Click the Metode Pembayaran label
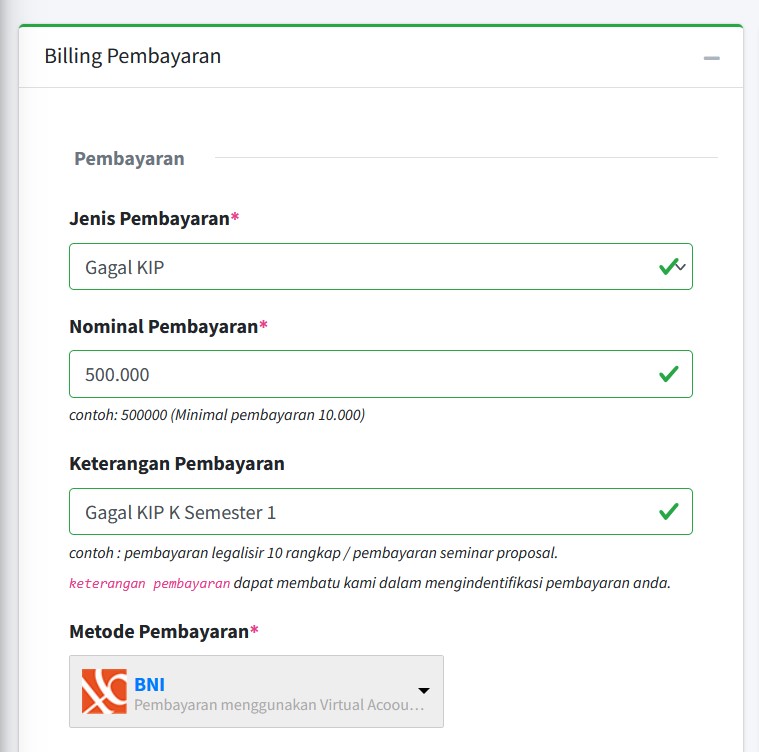Image resolution: width=759 pixels, height=752 pixels. tap(159, 631)
